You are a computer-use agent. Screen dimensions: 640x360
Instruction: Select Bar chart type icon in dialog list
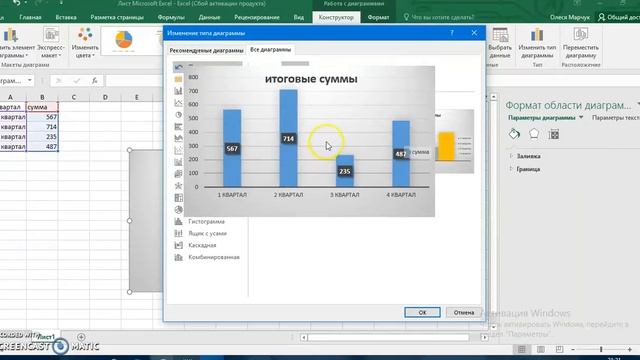pos(178,127)
